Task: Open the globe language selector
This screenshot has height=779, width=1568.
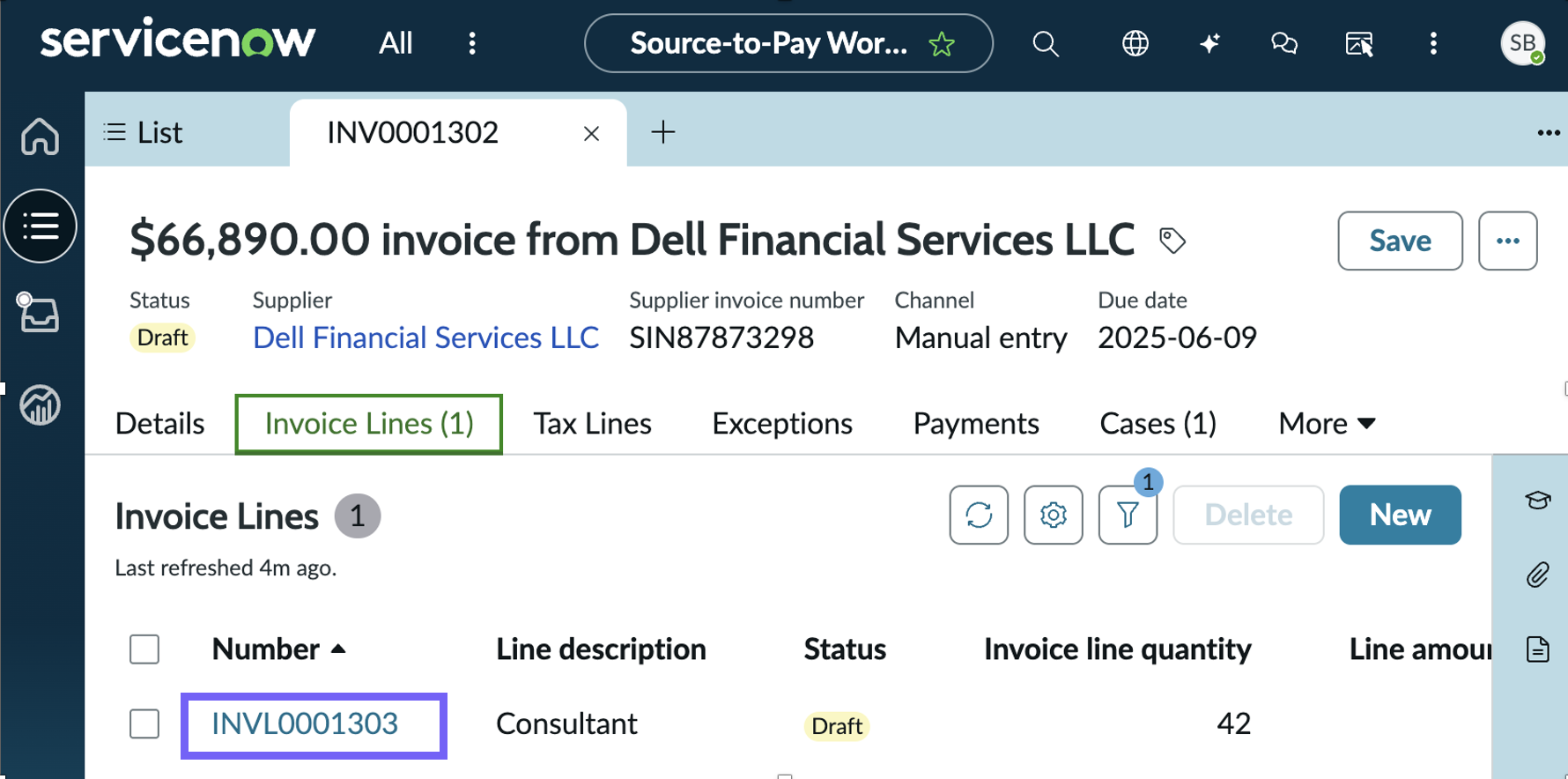Action: [1135, 43]
